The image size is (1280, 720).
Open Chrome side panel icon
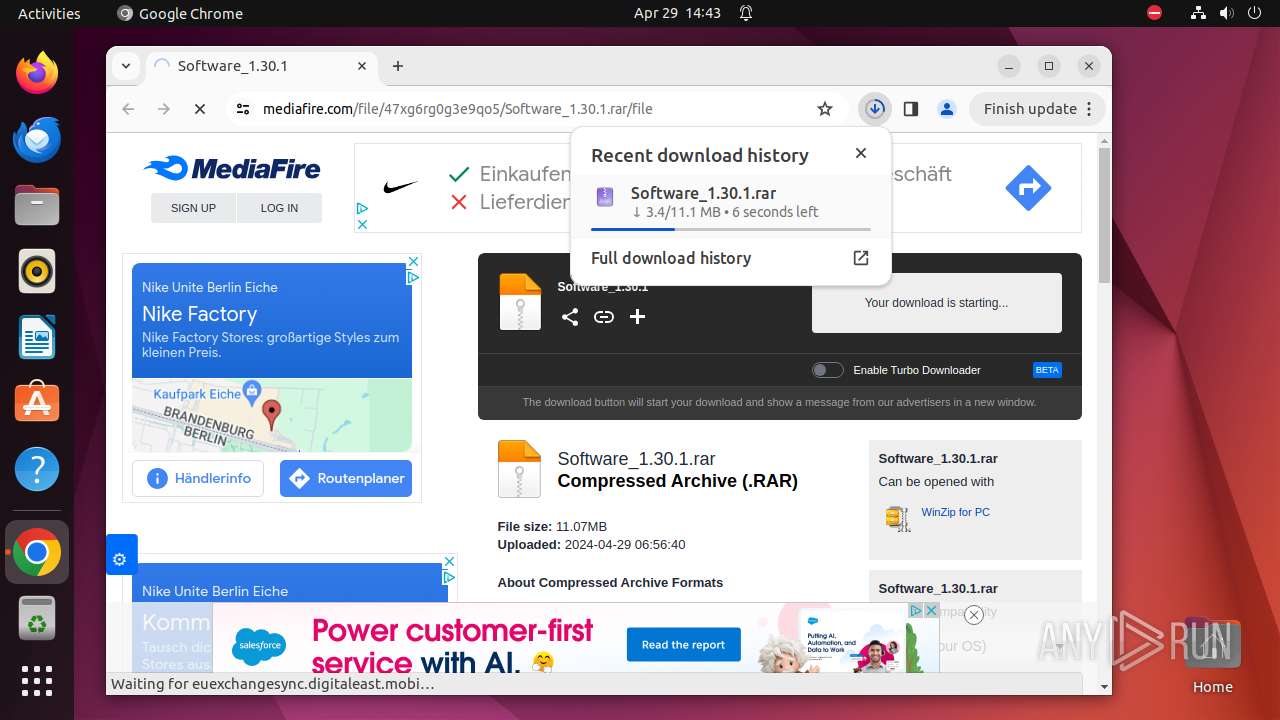(910, 109)
